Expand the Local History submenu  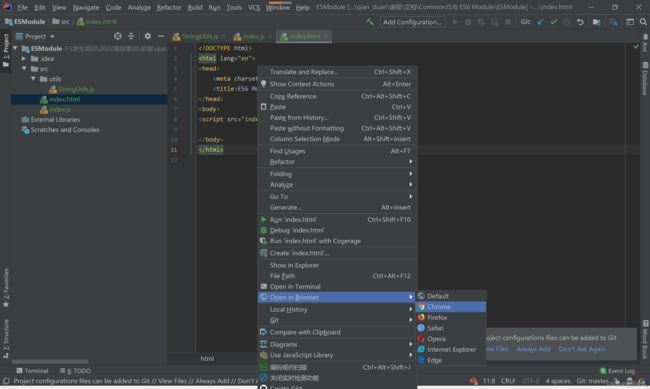point(337,309)
